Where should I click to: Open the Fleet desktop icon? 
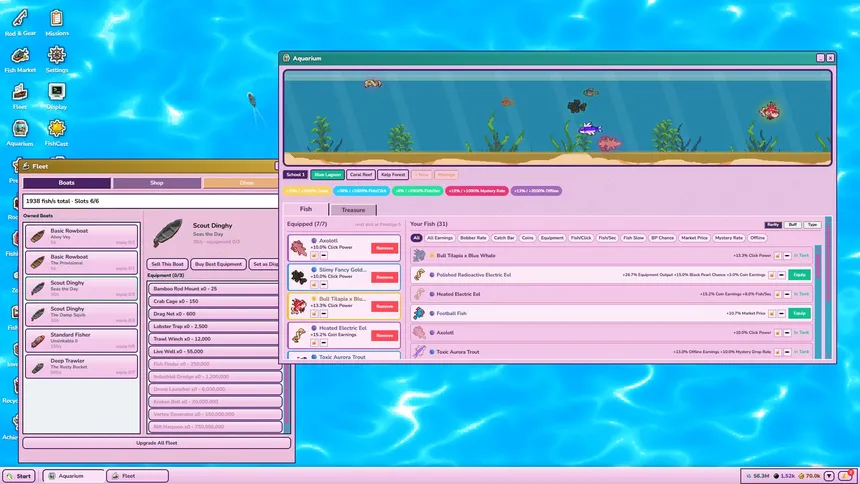pyautogui.click(x=20, y=97)
